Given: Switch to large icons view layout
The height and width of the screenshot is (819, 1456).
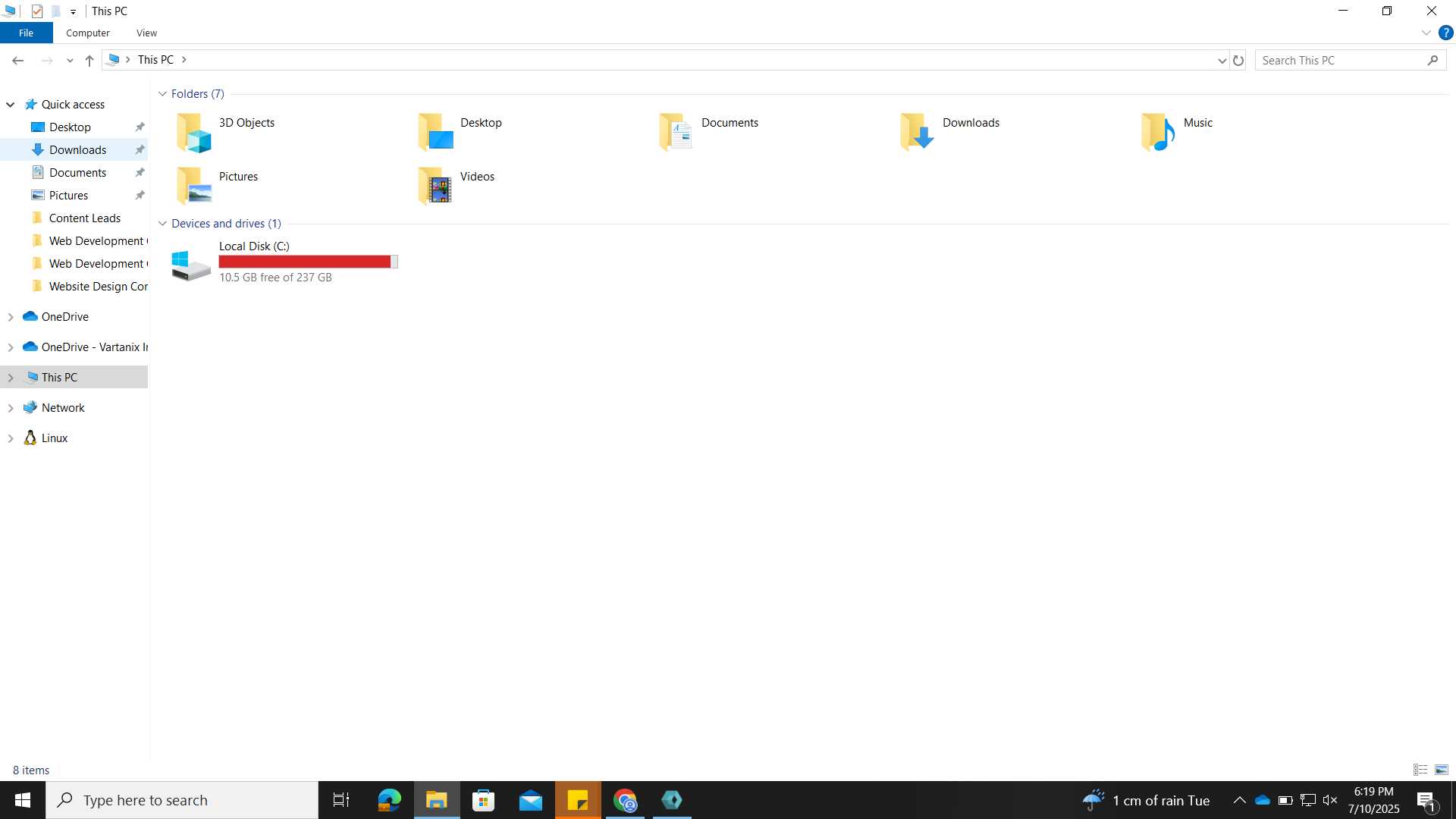Looking at the screenshot, I should 1442,770.
